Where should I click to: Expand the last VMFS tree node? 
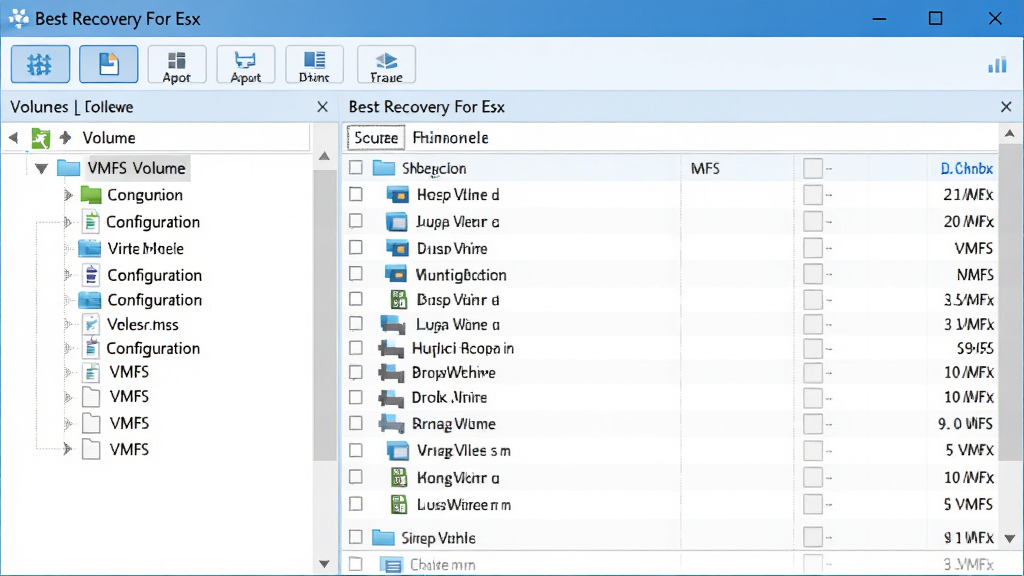[68, 449]
